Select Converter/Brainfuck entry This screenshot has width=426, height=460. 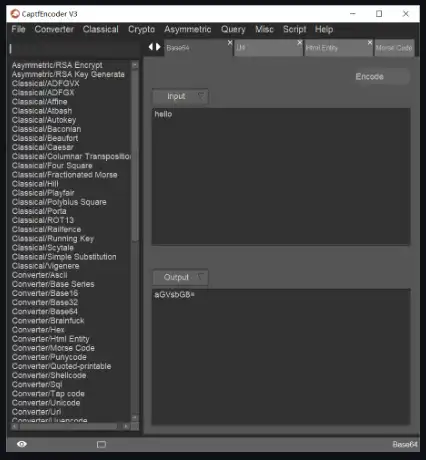click(48, 321)
